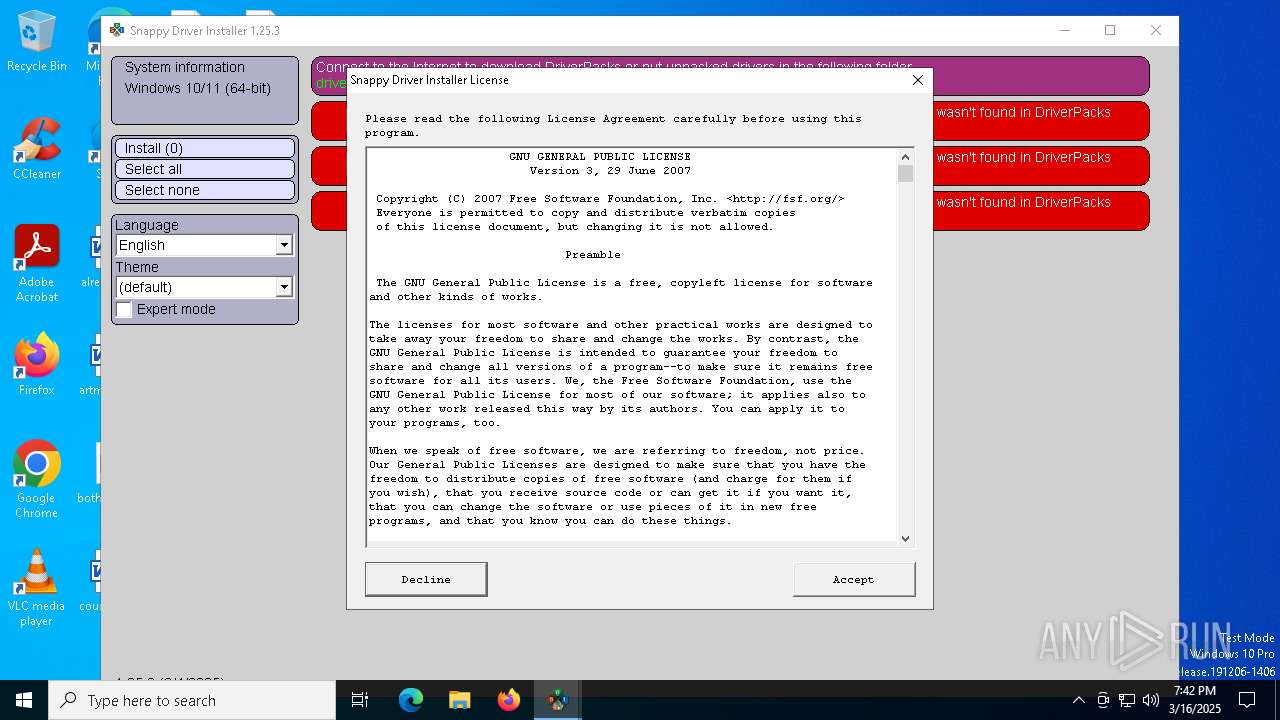1280x720 pixels.
Task: Open the notification center
Action: coord(1247,700)
